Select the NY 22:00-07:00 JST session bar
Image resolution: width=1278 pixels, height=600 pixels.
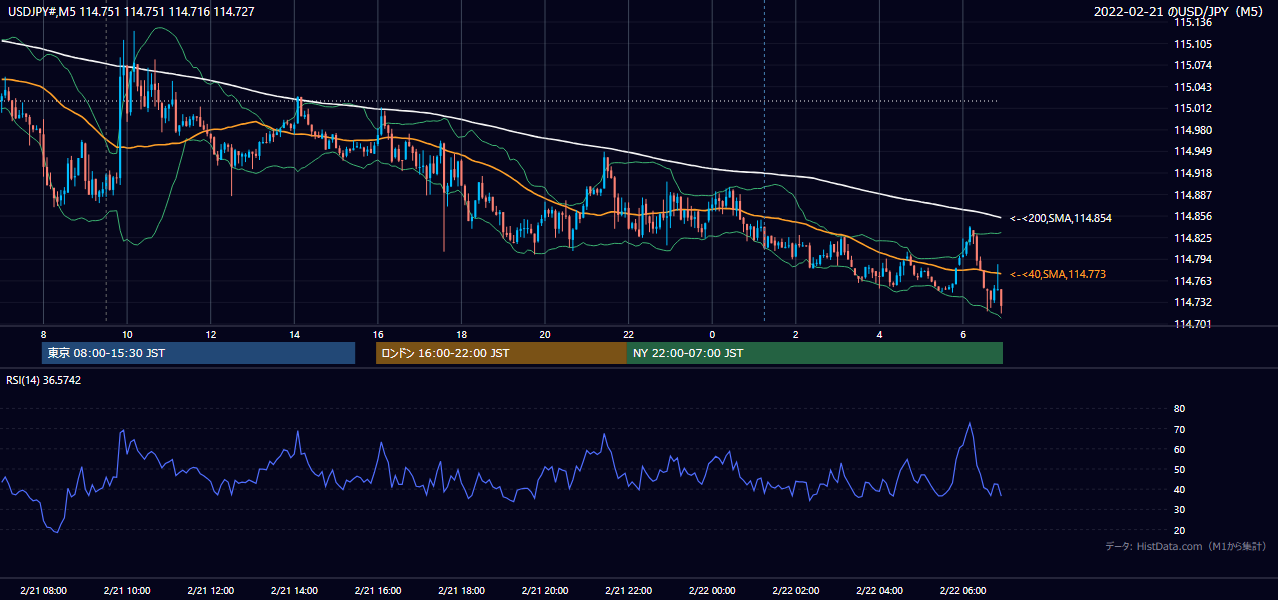[x=815, y=353]
